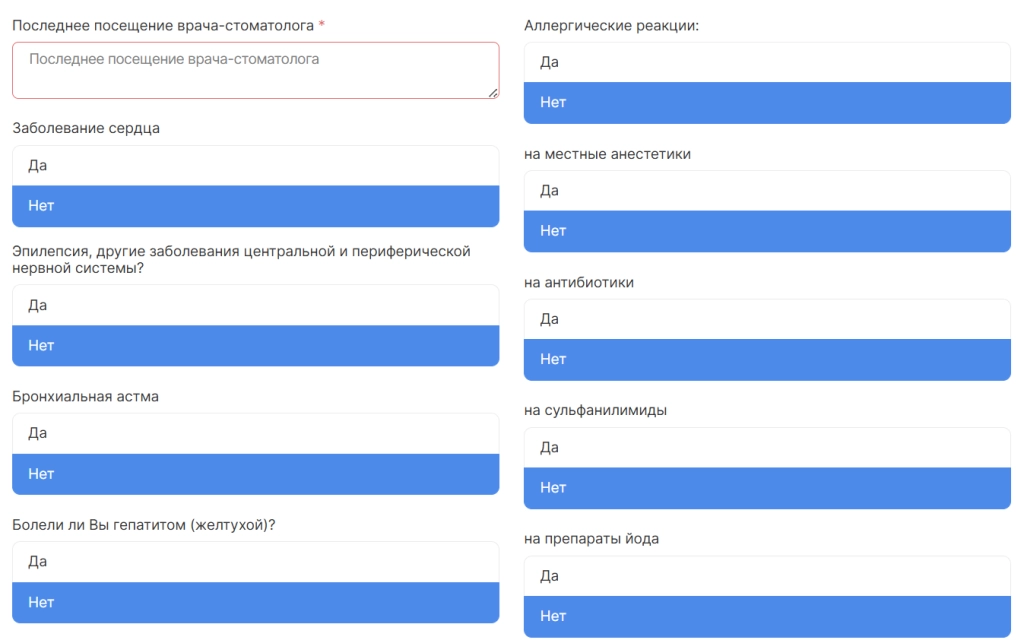
Task: Select 'Нет' for Аллергические реакции
Action: [767, 103]
